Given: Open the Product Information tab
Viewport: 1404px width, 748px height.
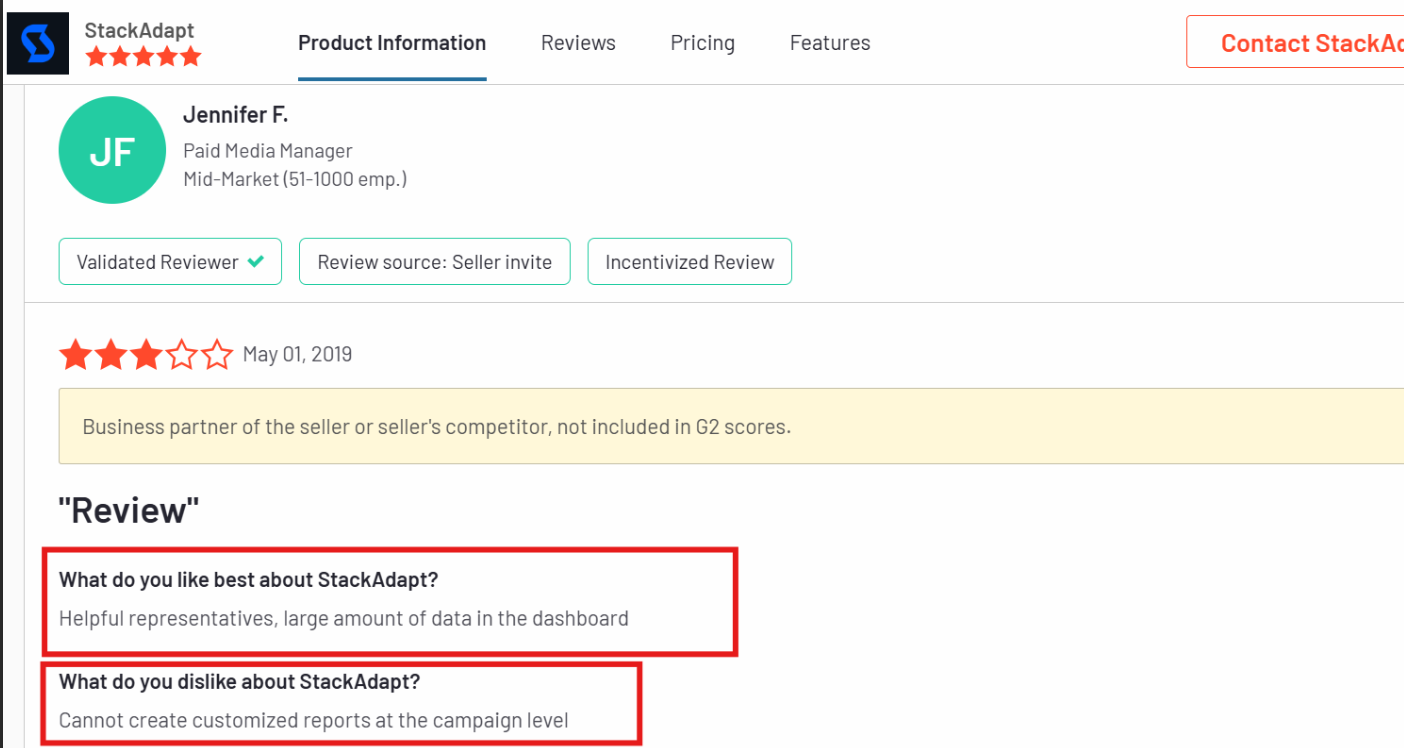Looking at the screenshot, I should tap(392, 43).
